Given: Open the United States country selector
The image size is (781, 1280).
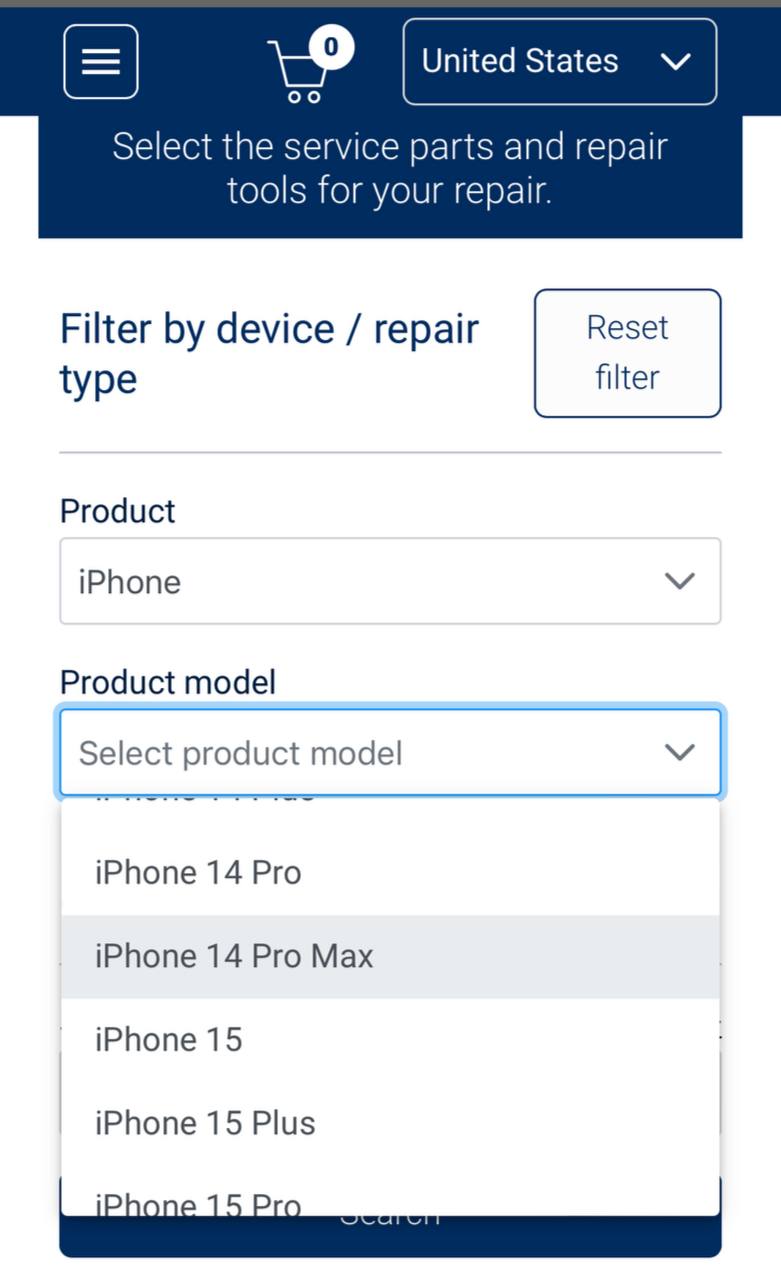Looking at the screenshot, I should click(x=560, y=62).
